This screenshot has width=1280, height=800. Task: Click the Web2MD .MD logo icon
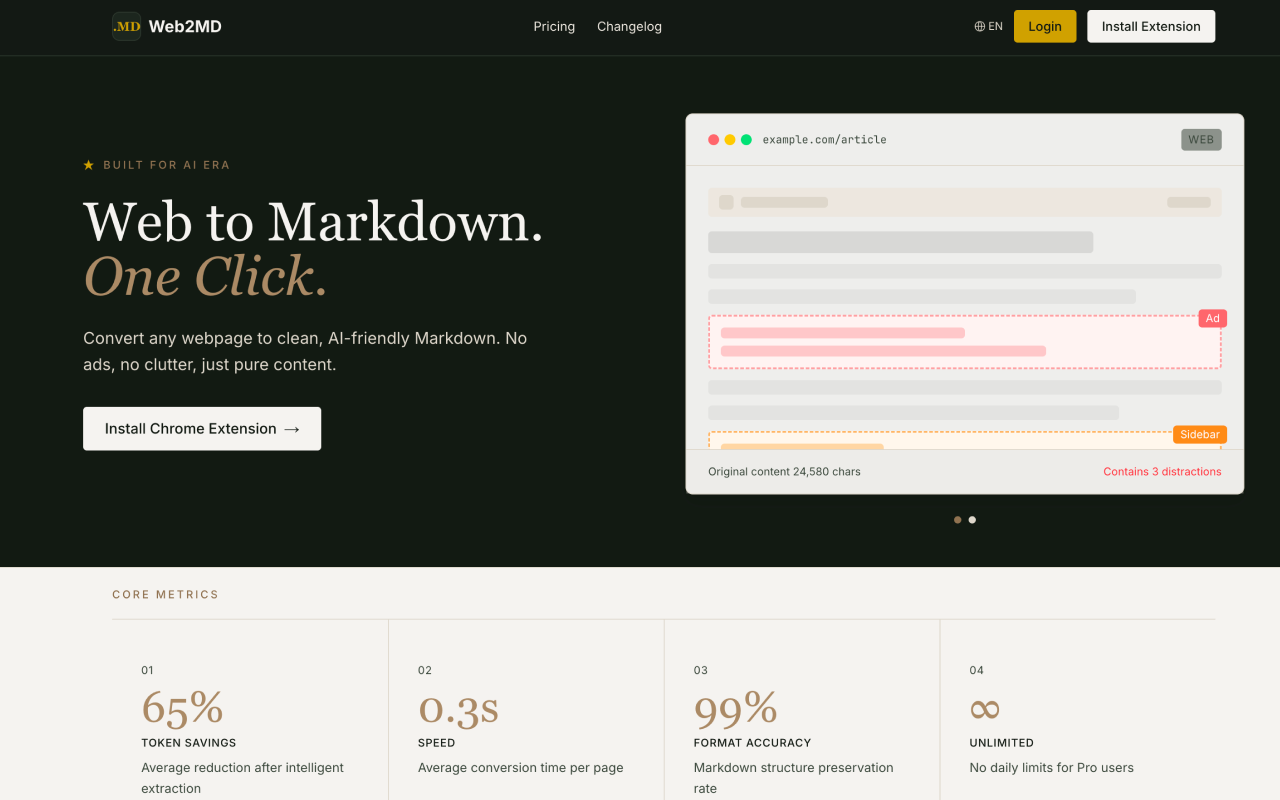(126, 27)
